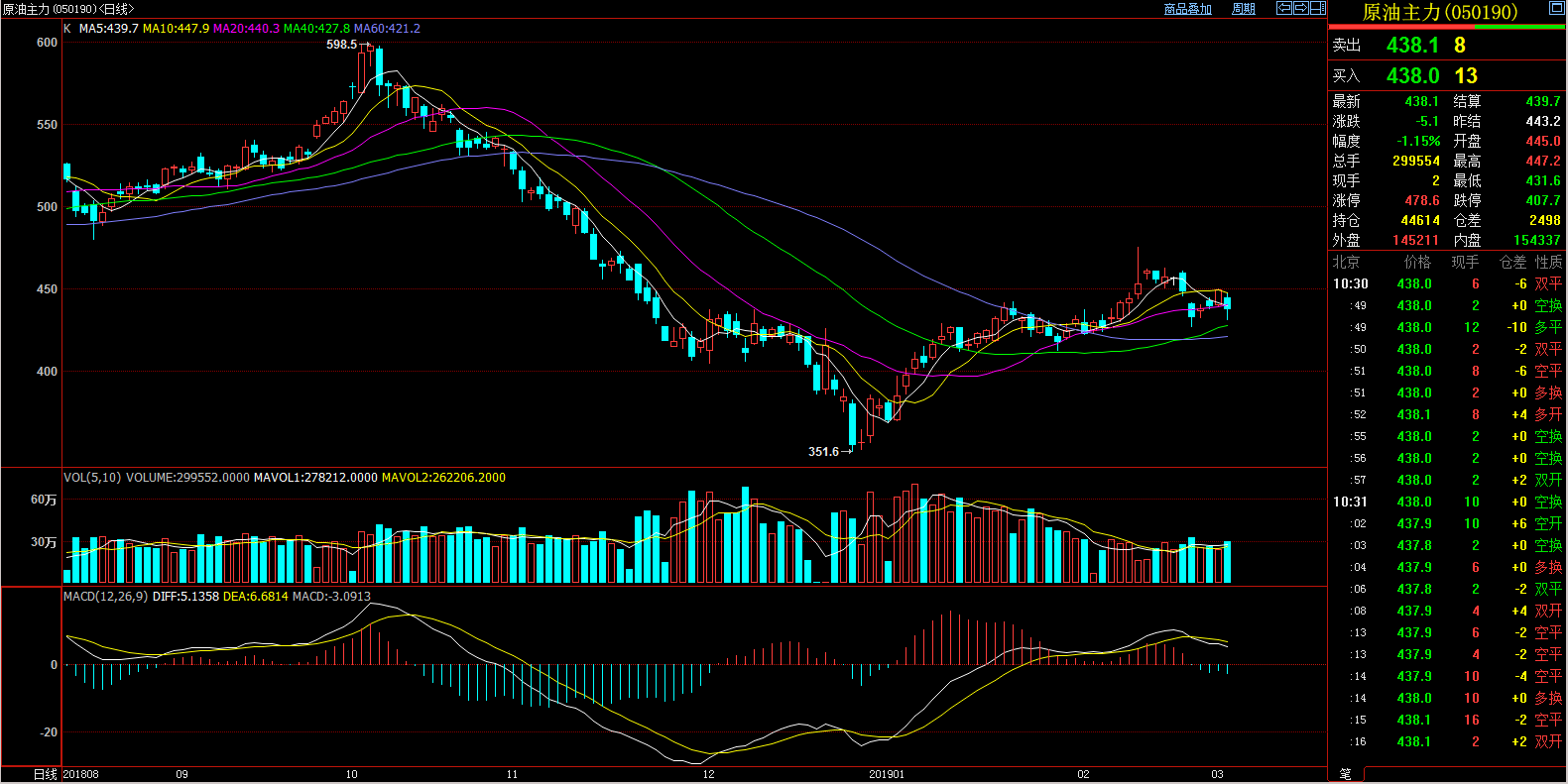Click the 日线 label at chart bottom
This screenshot has width=1568, height=784.
[45, 774]
